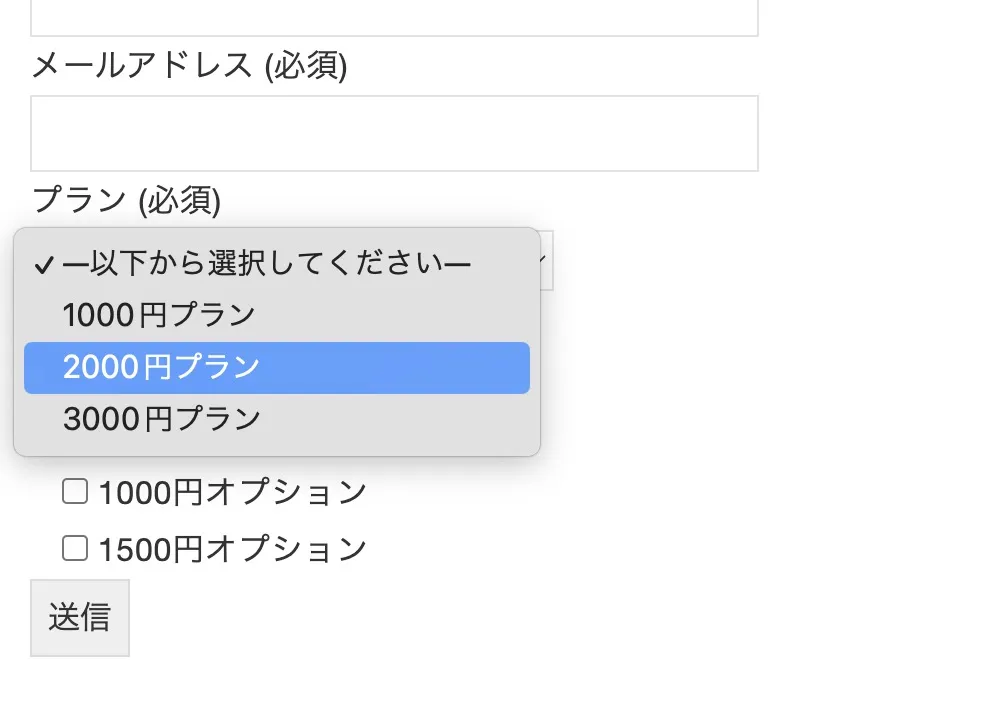This screenshot has width=1002, height=708.
Task: Click the 送信 button to send the form
Action: click(80, 617)
